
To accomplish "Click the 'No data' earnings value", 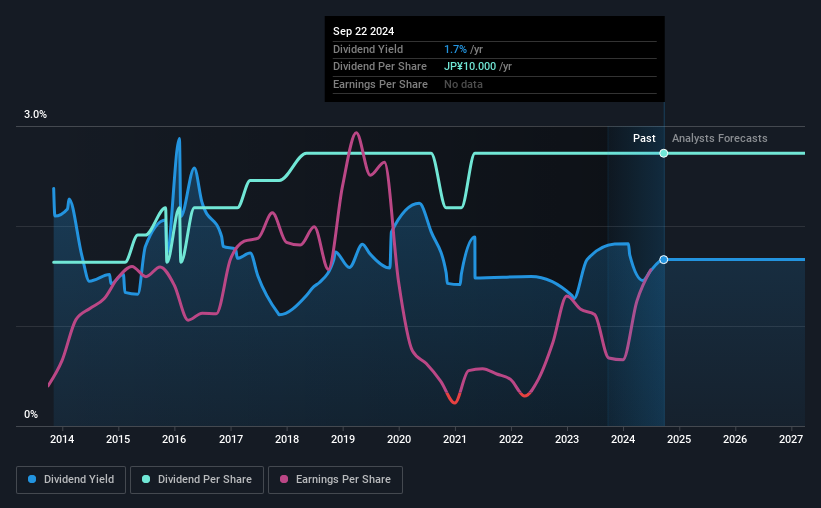I will click(463, 84).
